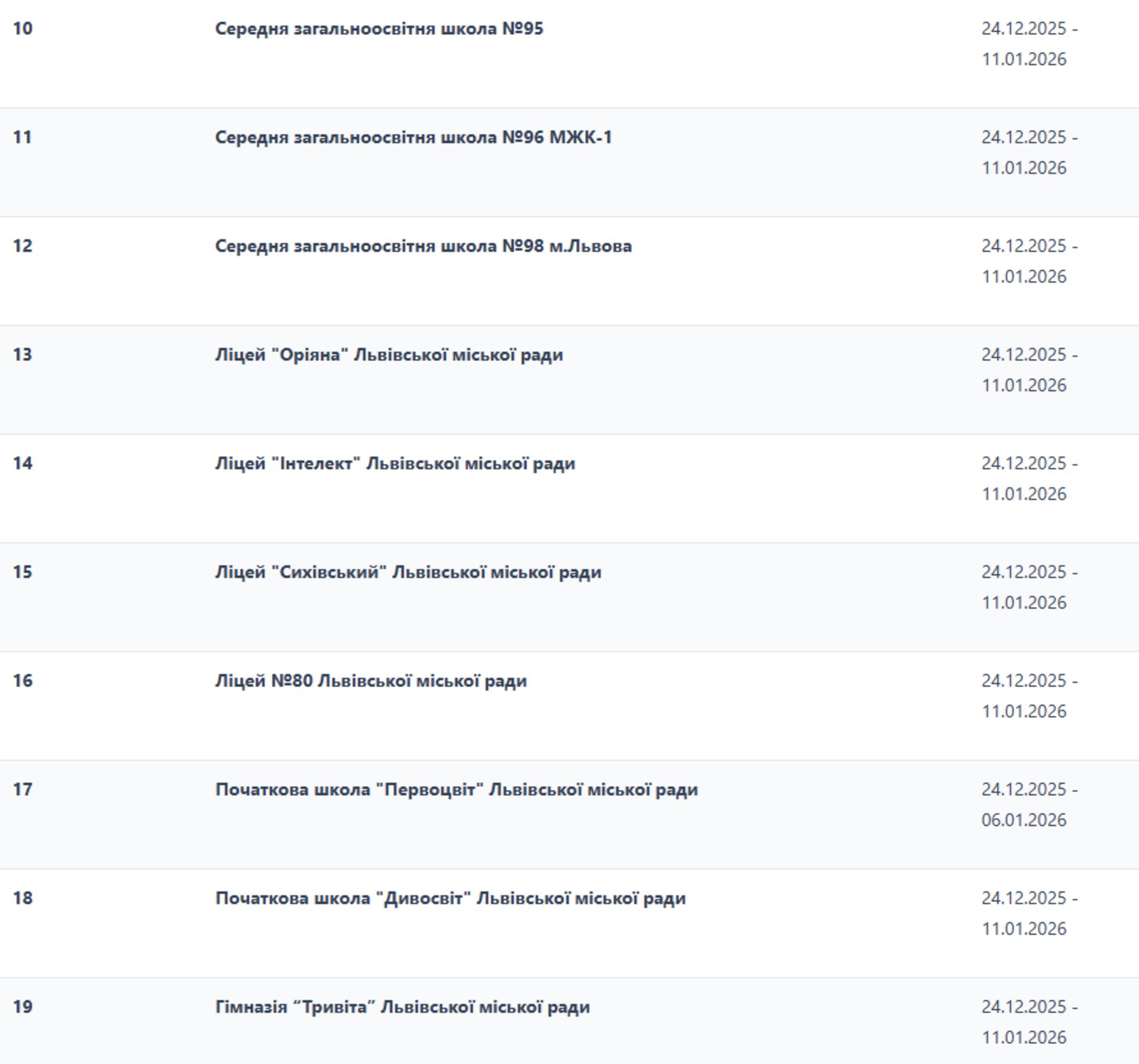Click row number 15
This screenshot has height=1064, width=1139.
tap(23, 571)
